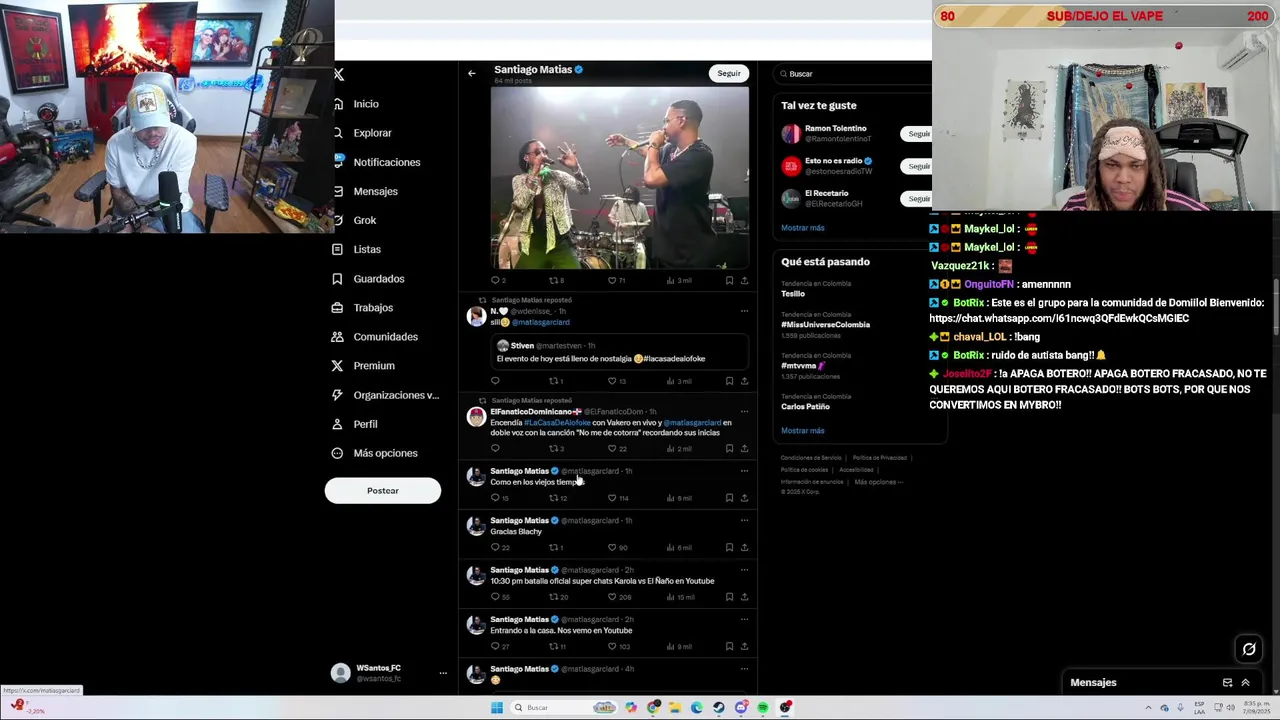Open WSantos_FC account menu dots
Viewport: 1280px width, 720px height.
coord(443,673)
